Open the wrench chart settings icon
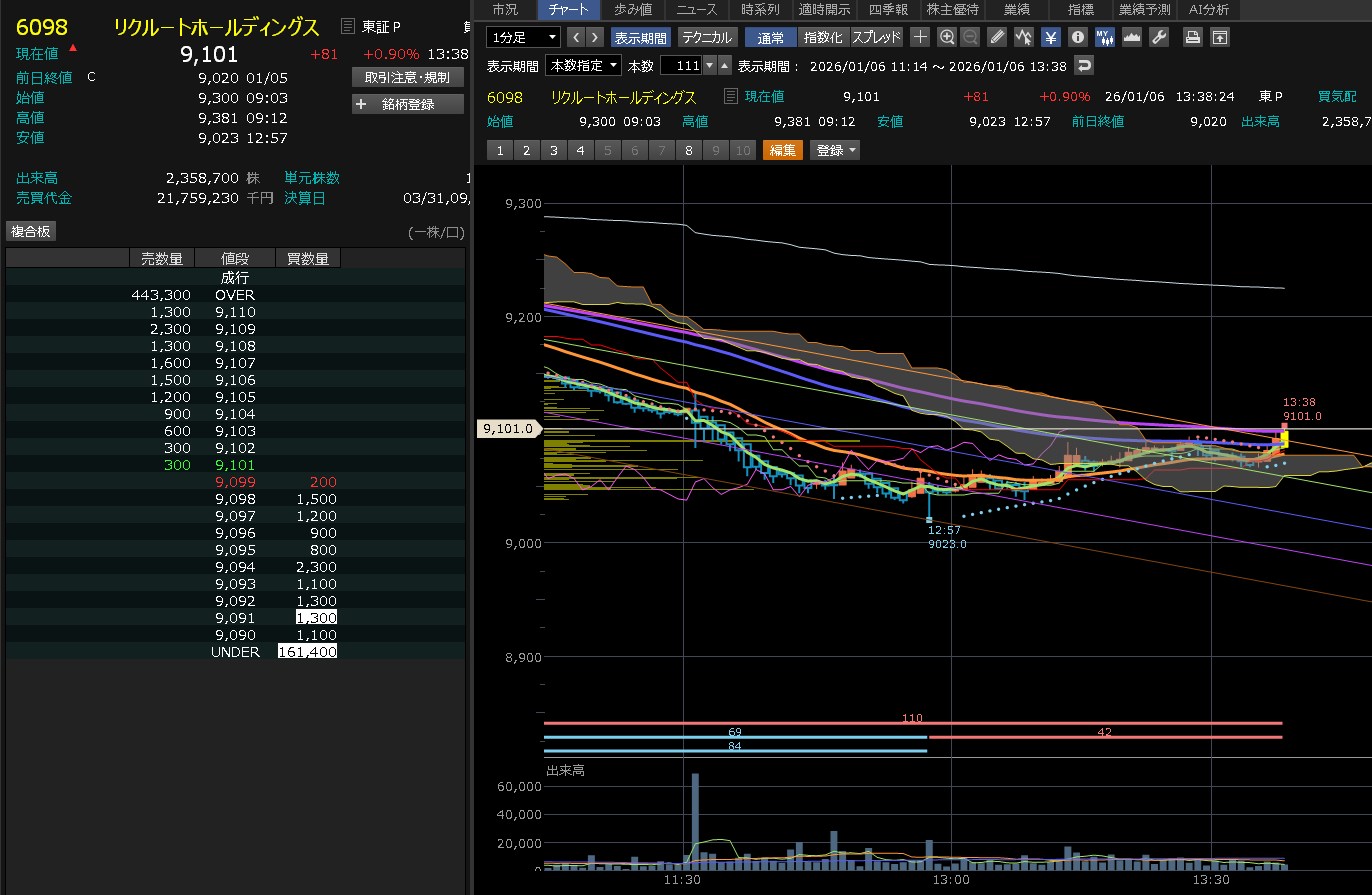Screen dimensions: 1372x895 coord(1159,37)
